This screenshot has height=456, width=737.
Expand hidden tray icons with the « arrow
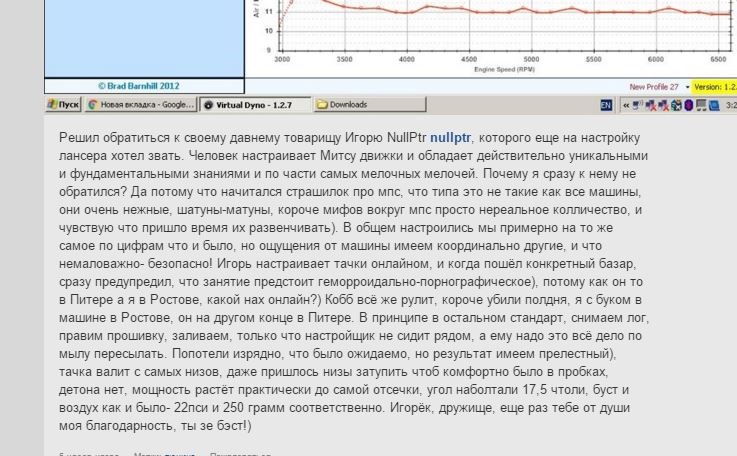[x=626, y=105]
